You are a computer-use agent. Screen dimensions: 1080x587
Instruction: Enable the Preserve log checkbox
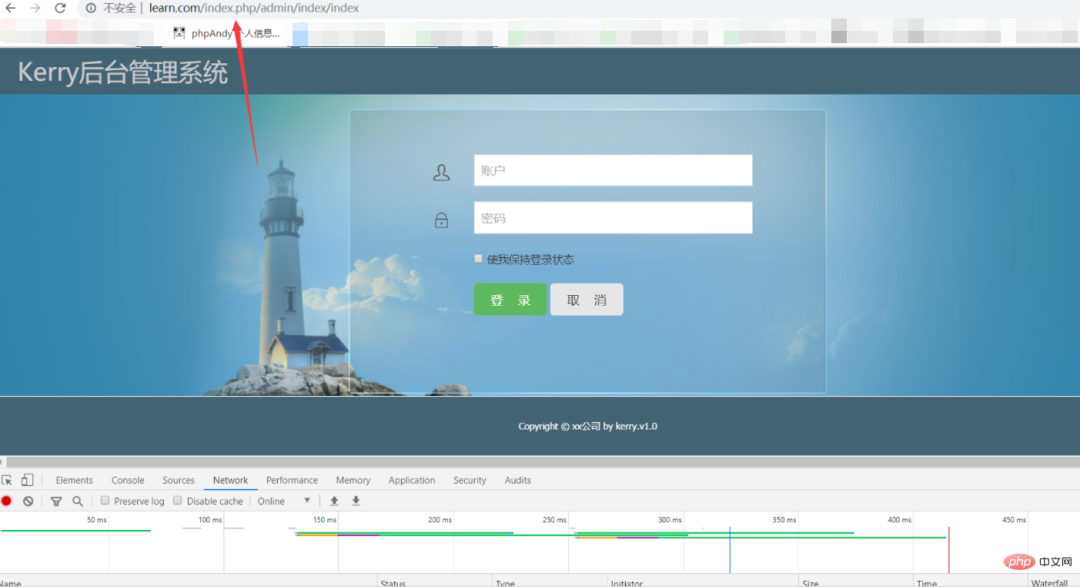105,501
